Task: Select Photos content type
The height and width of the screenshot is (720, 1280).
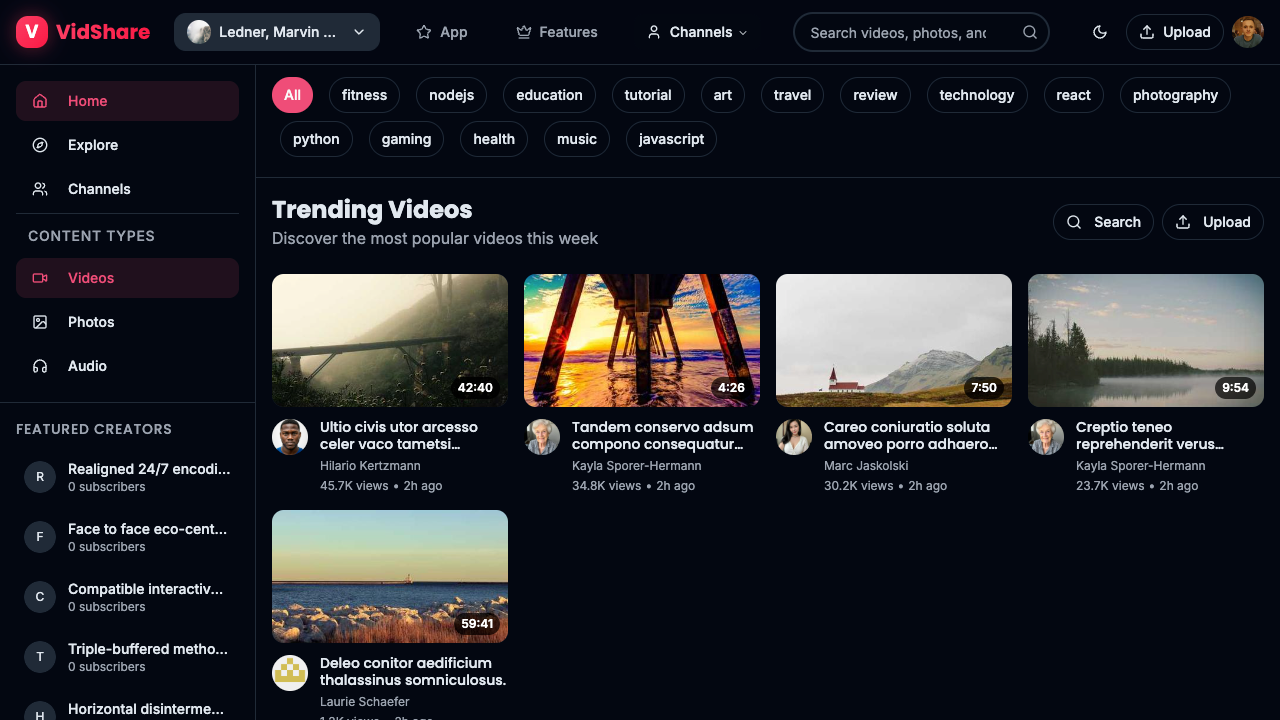Action: pyautogui.click(x=127, y=322)
